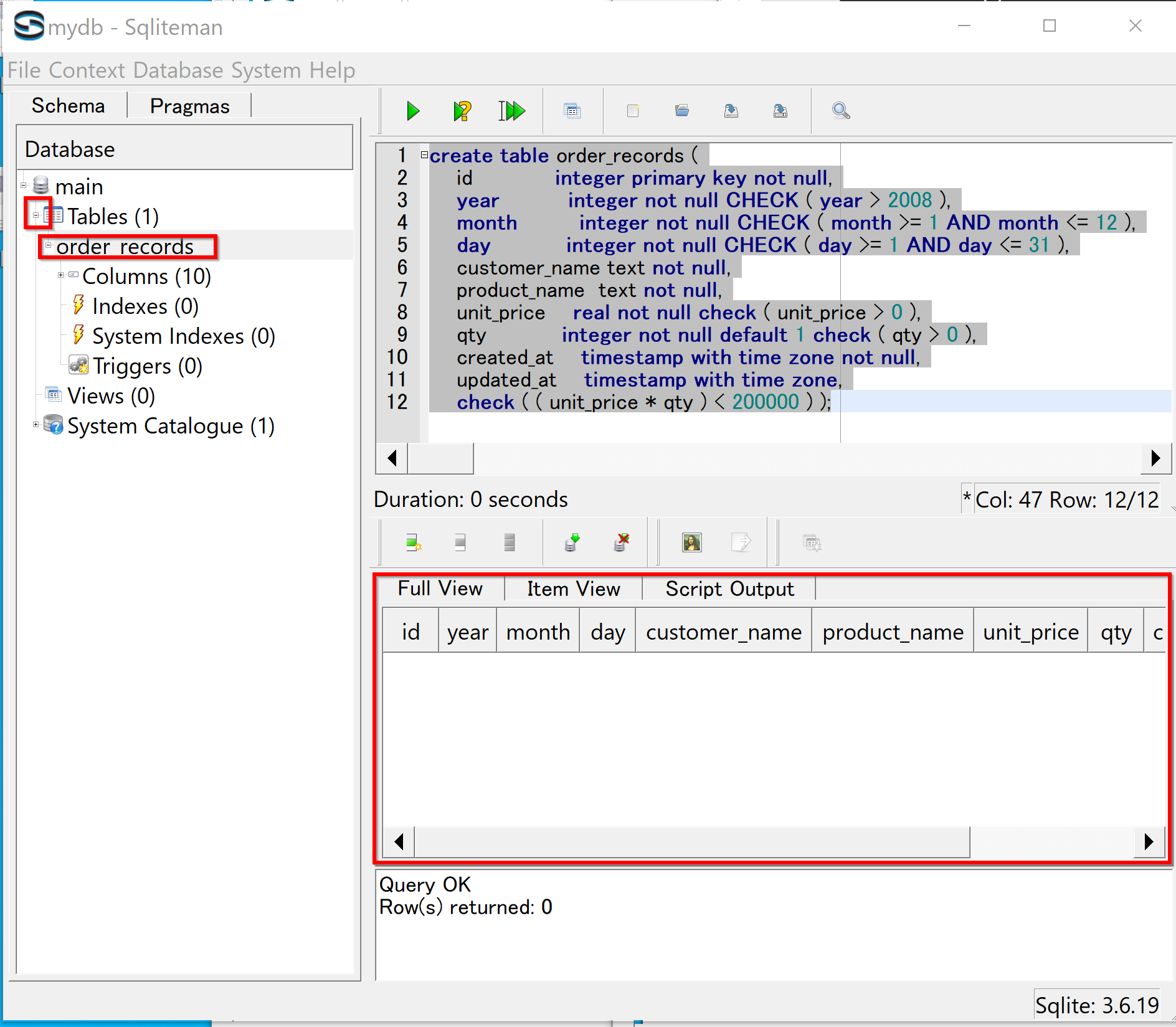Select the Item View tab
Image resolution: width=1176 pixels, height=1027 pixels.
click(573, 589)
